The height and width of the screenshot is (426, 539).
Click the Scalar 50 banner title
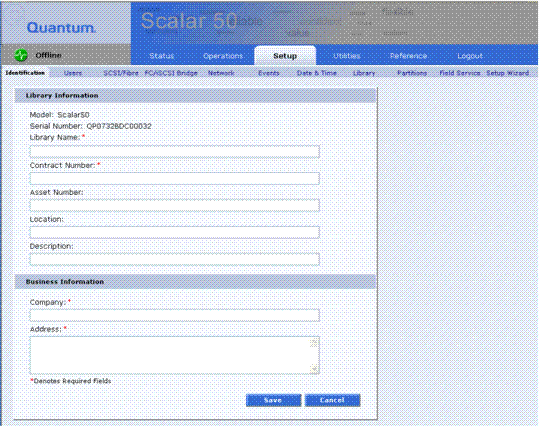point(189,21)
